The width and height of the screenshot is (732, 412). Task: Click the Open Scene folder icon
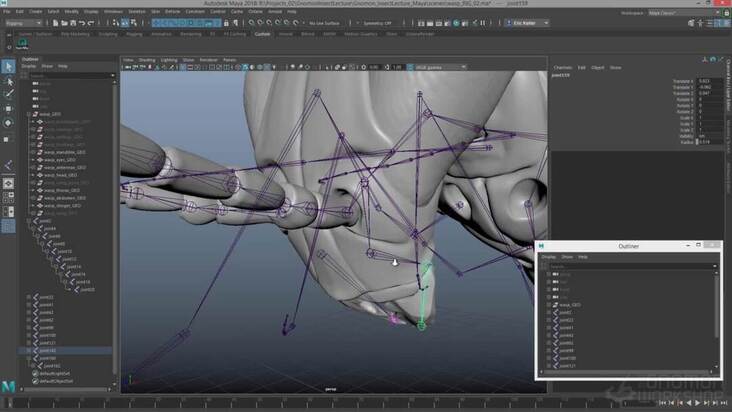pyautogui.click(x=64, y=23)
